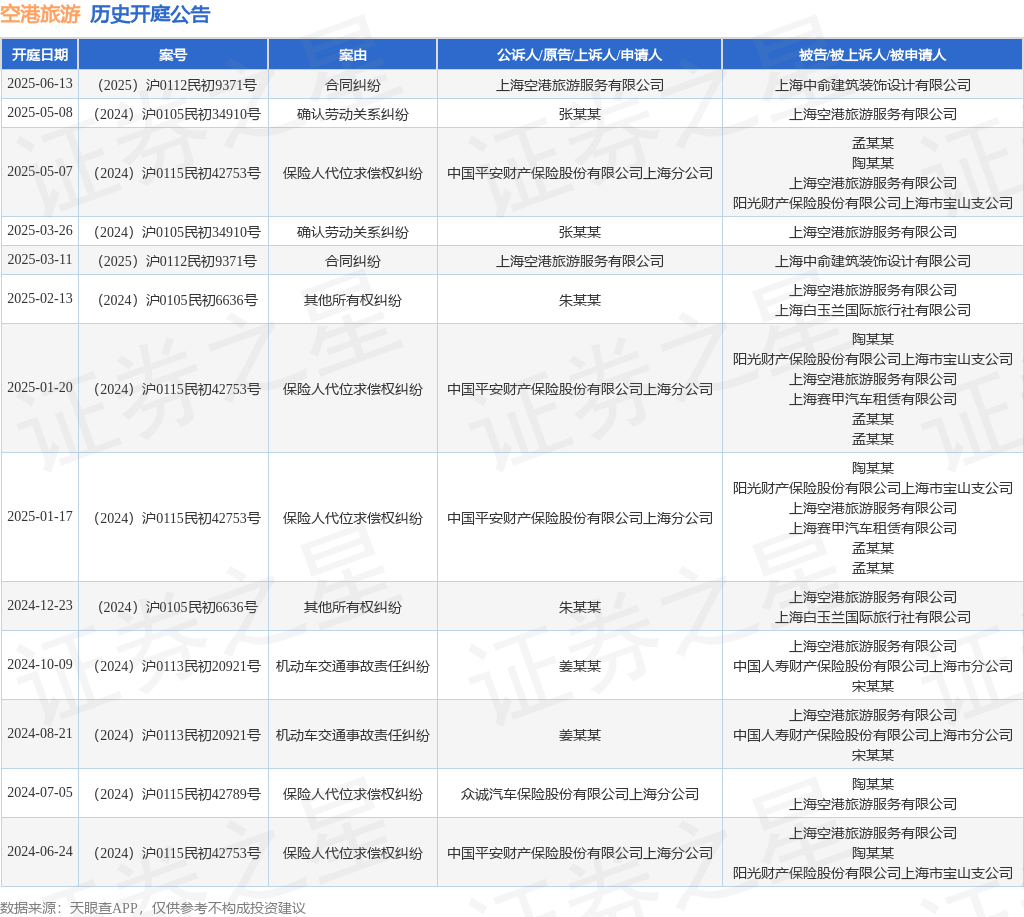Image resolution: width=1024 pixels, height=917 pixels.
Task: Click date cell 2025-03-26
Action: 40,231
